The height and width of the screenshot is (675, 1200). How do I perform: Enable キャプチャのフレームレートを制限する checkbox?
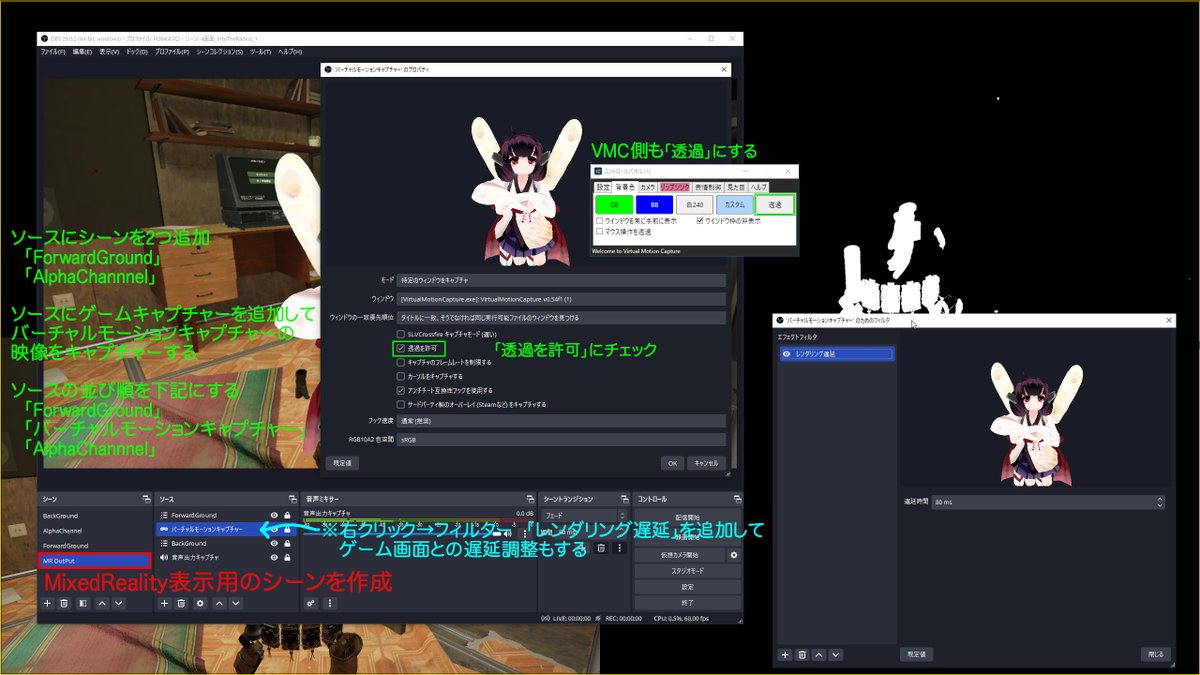(x=401, y=362)
